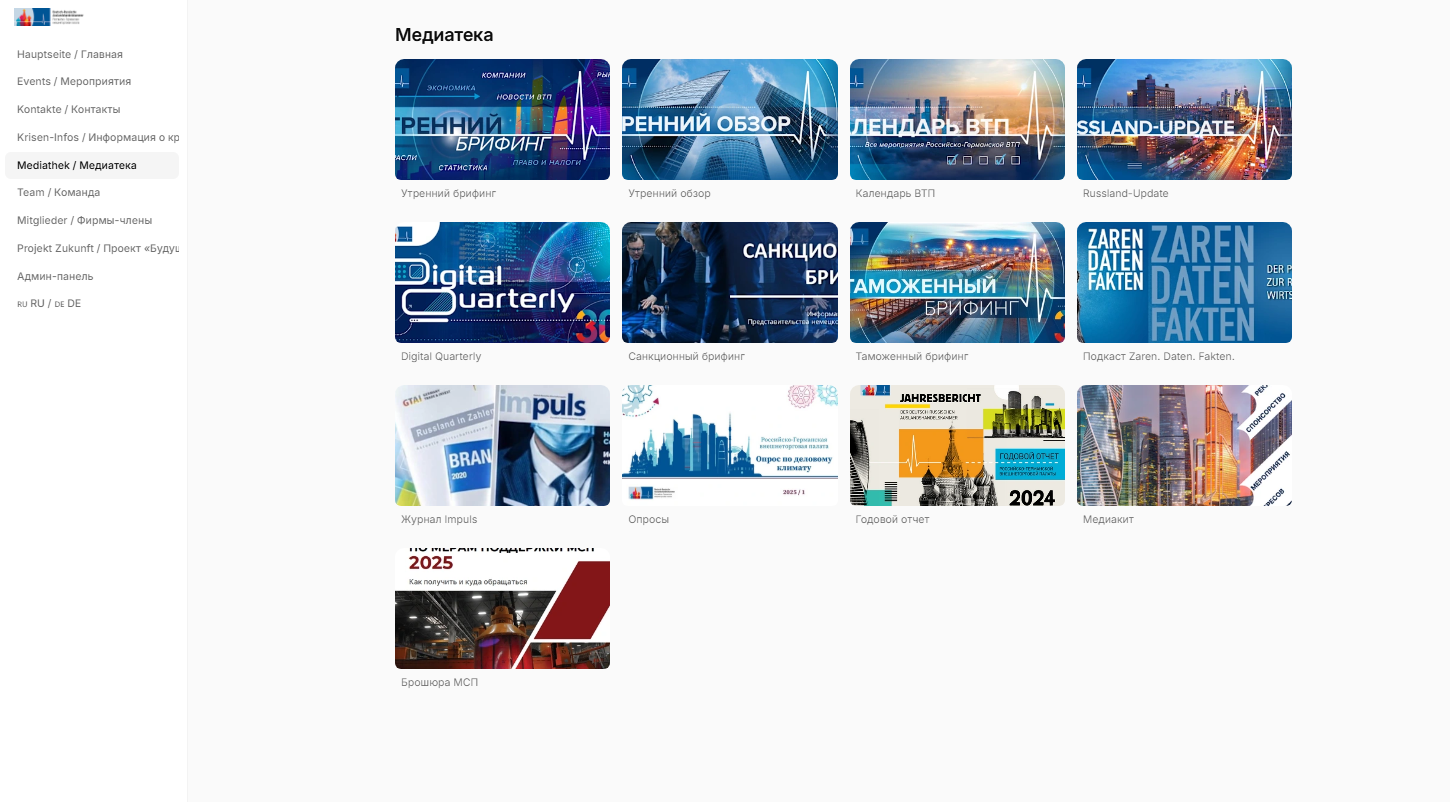Click the 'Календарь ВТП' caption text

(x=895, y=193)
